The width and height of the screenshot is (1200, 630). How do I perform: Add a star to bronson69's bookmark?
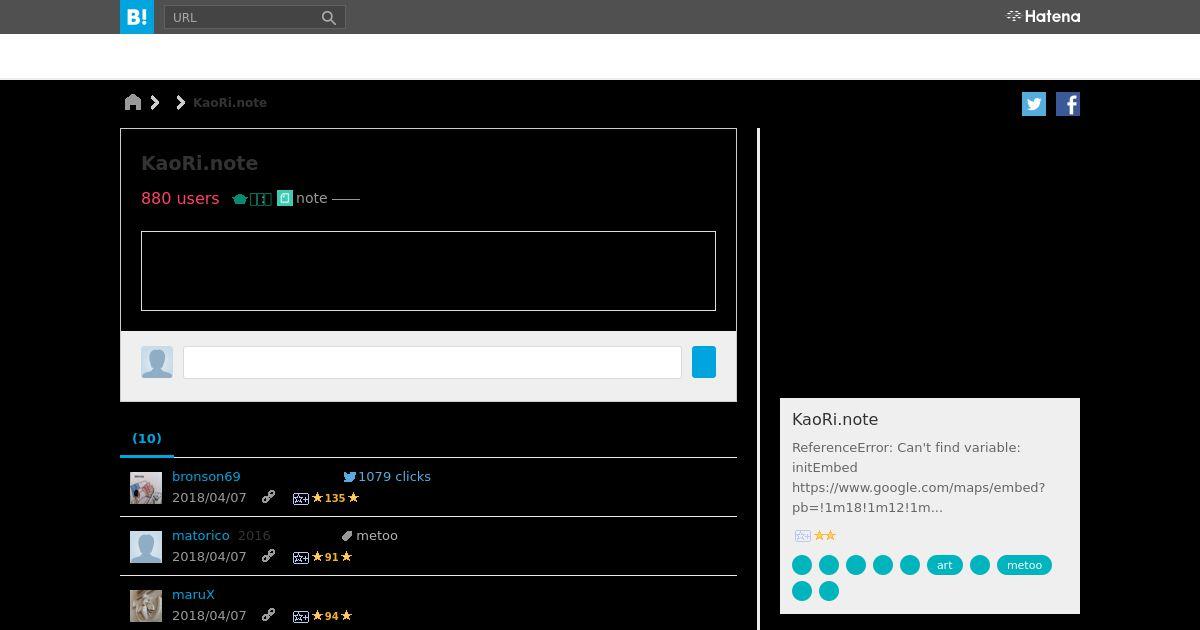tap(300, 498)
